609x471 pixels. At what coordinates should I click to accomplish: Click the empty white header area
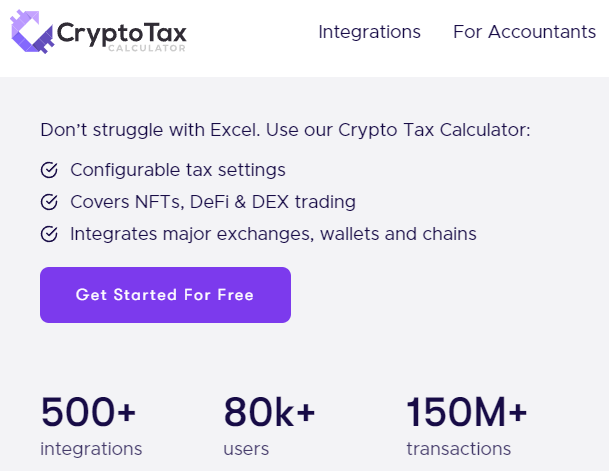coord(252,39)
